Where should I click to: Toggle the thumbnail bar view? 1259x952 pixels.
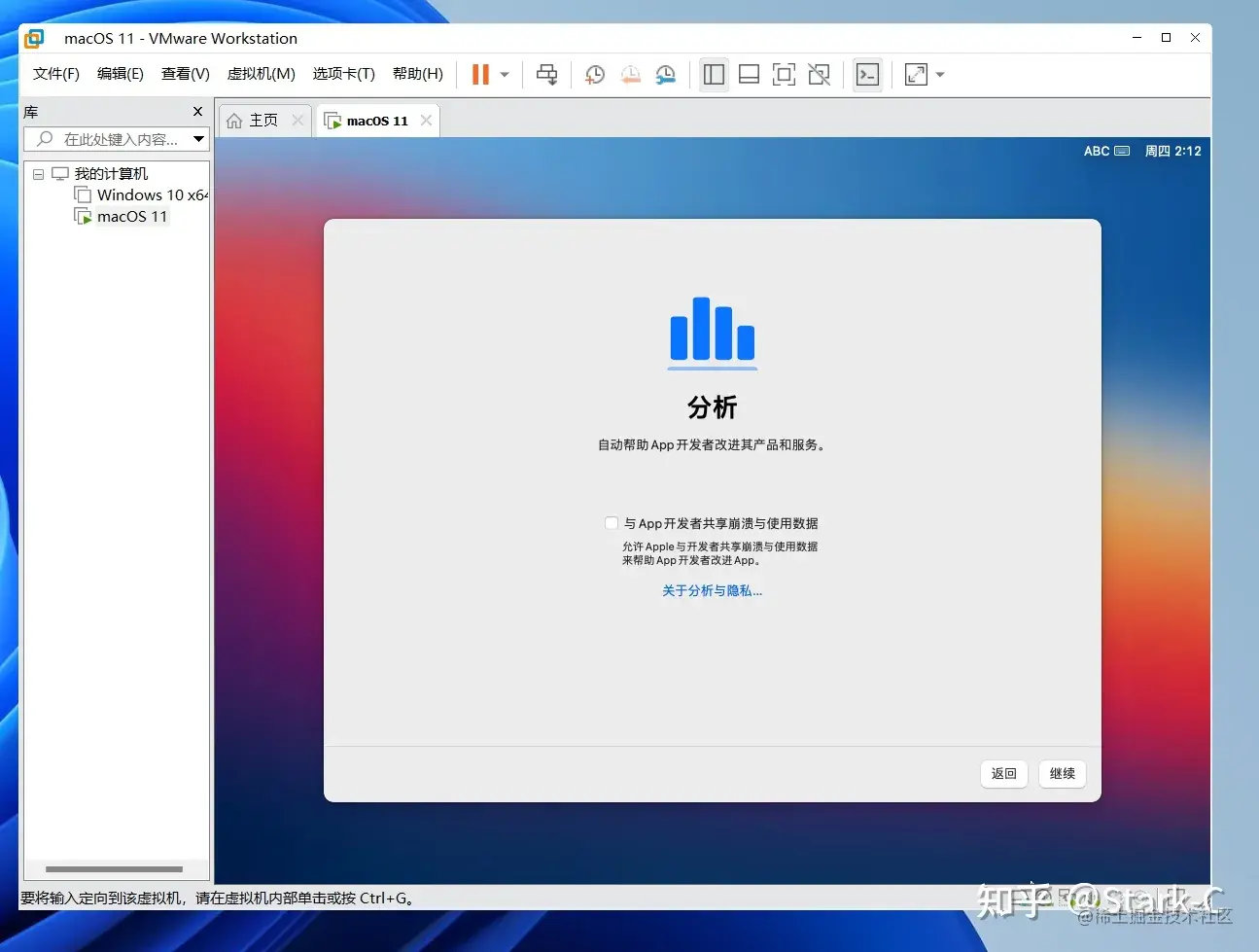[749, 75]
